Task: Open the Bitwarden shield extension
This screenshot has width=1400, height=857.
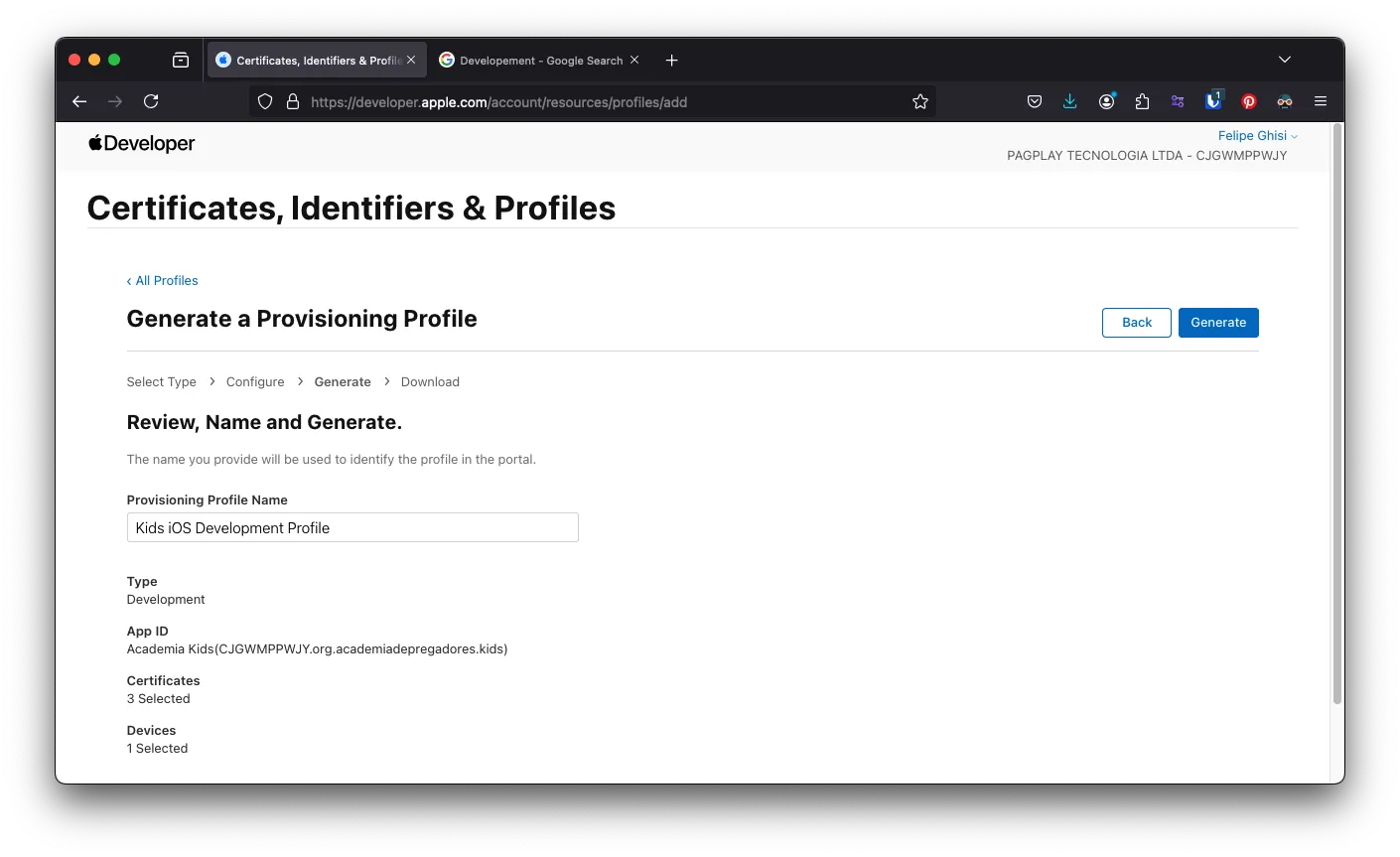Action: pyautogui.click(x=1213, y=100)
